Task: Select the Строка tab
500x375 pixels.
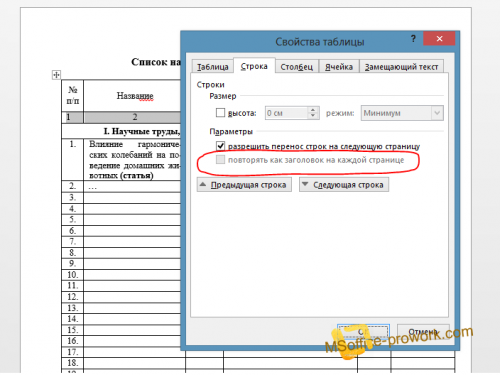Action: (x=254, y=66)
